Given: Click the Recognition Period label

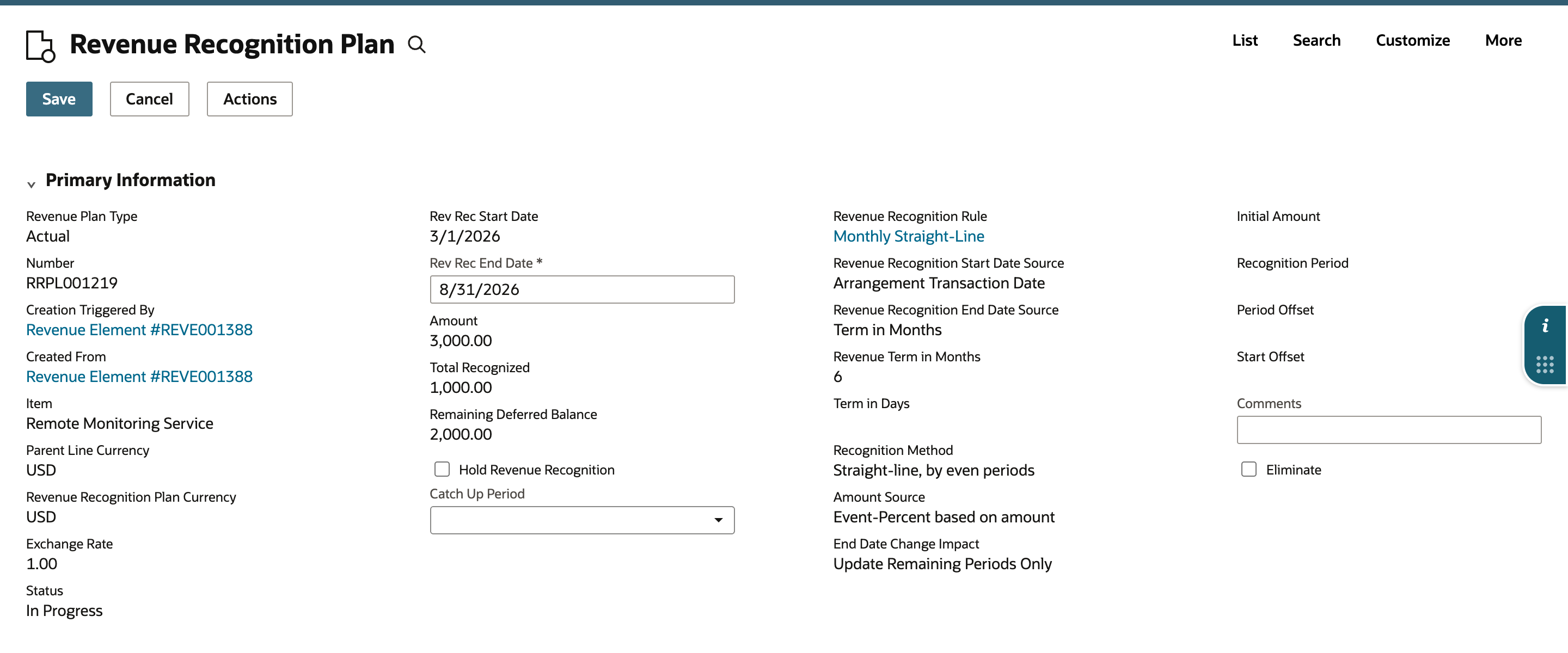Looking at the screenshot, I should pyautogui.click(x=1293, y=263).
